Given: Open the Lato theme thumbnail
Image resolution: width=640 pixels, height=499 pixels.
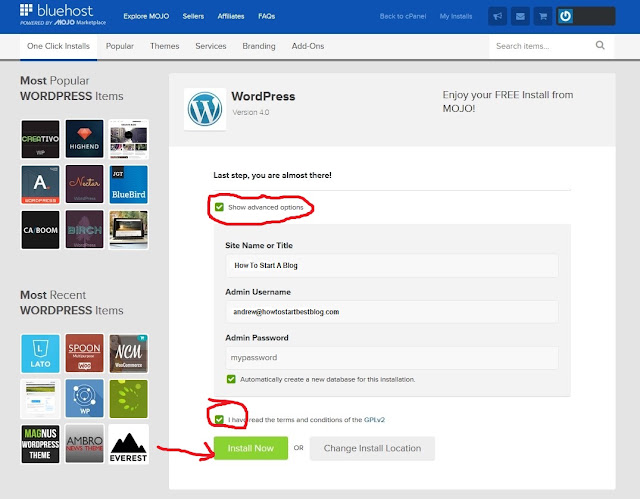Looking at the screenshot, I should click(x=40, y=353).
